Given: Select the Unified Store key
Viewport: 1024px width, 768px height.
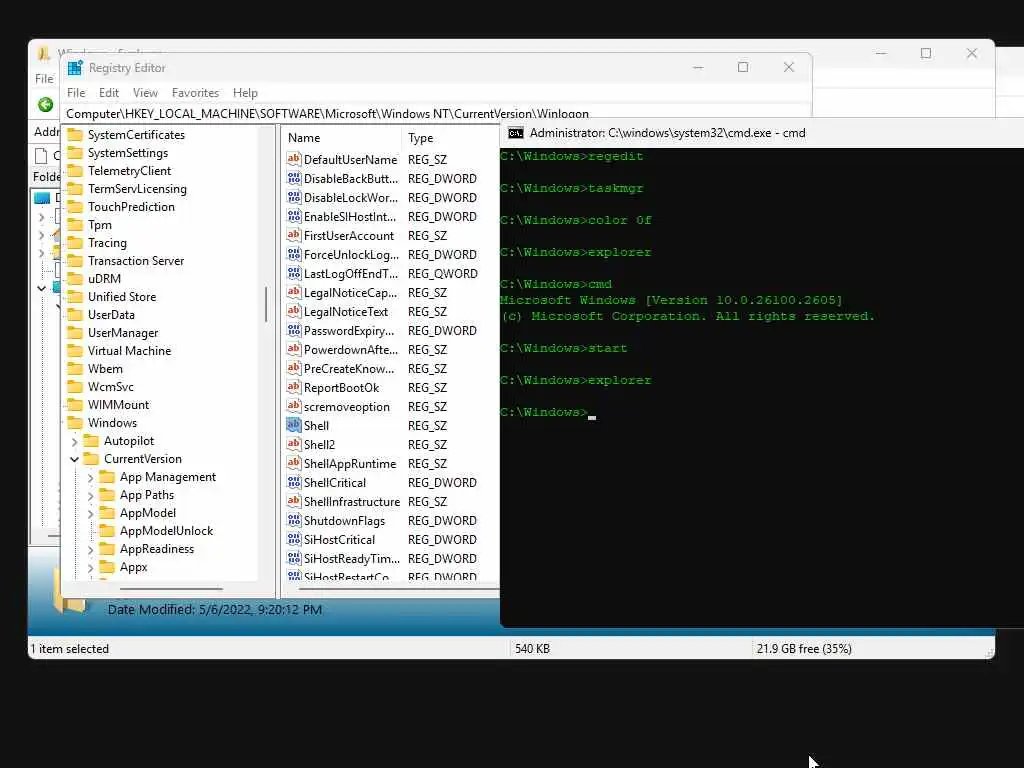Looking at the screenshot, I should 122,296.
